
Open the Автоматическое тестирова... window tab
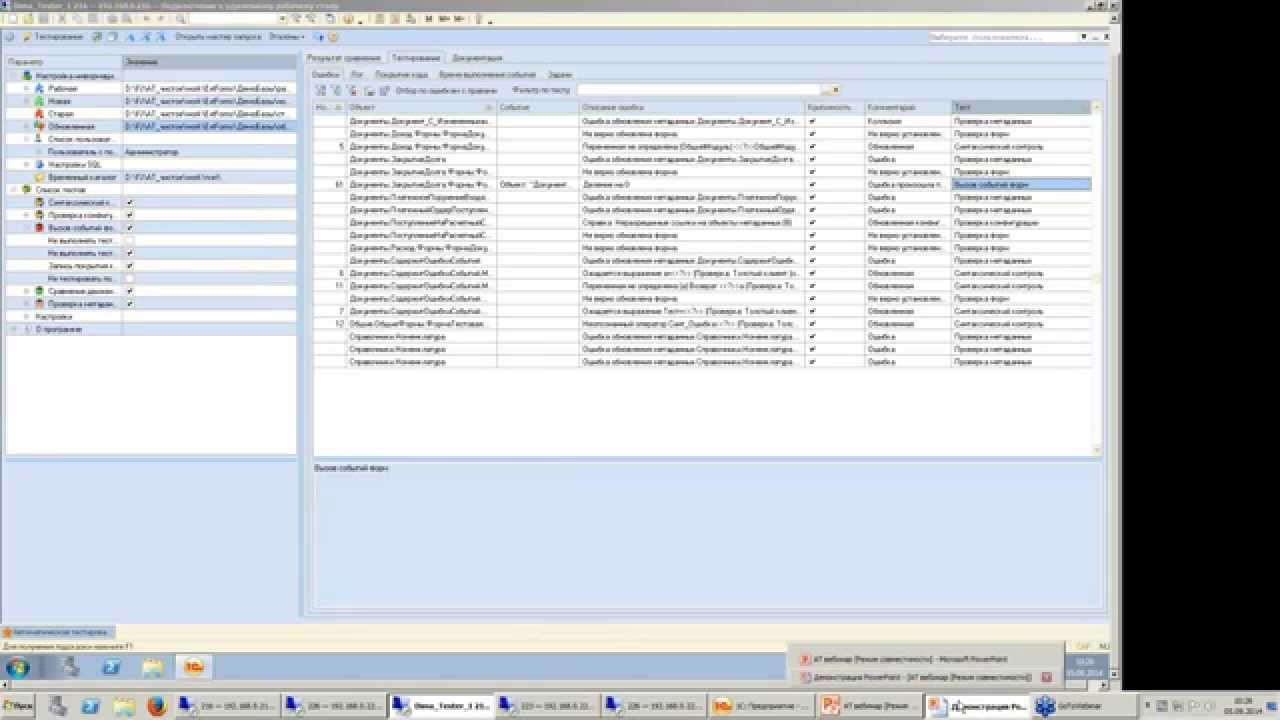click(x=59, y=633)
